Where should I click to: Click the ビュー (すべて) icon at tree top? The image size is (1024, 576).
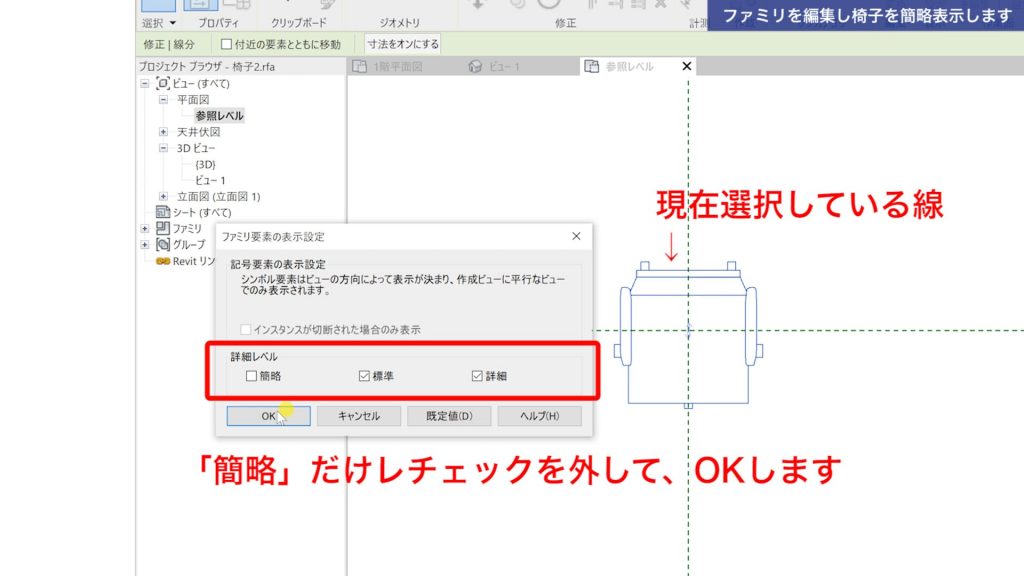click(x=164, y=84)
